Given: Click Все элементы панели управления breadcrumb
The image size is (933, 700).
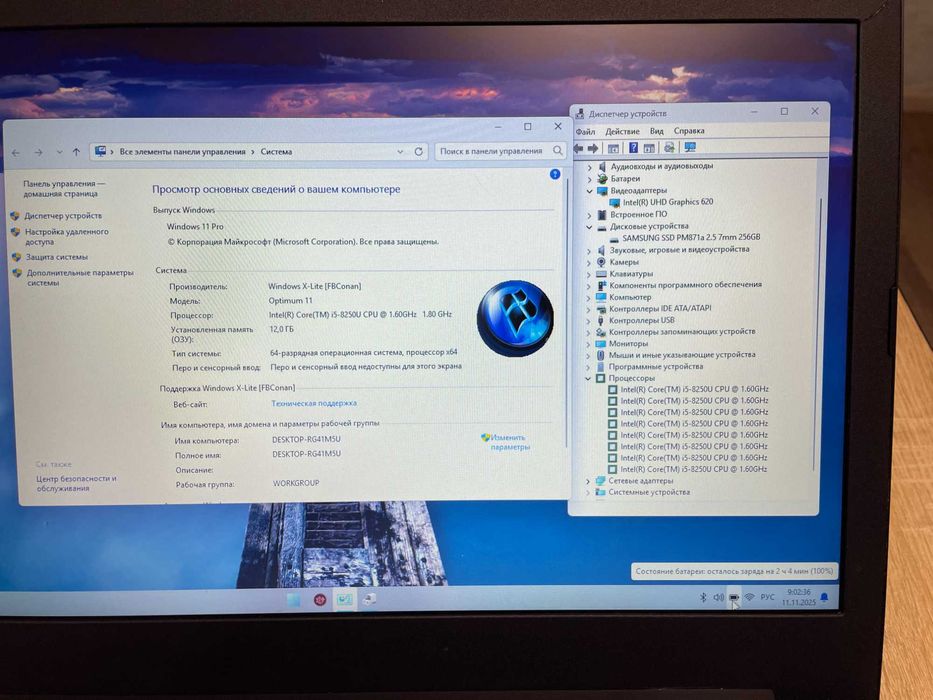Looking at the screenshot, I should coord(182,152).
